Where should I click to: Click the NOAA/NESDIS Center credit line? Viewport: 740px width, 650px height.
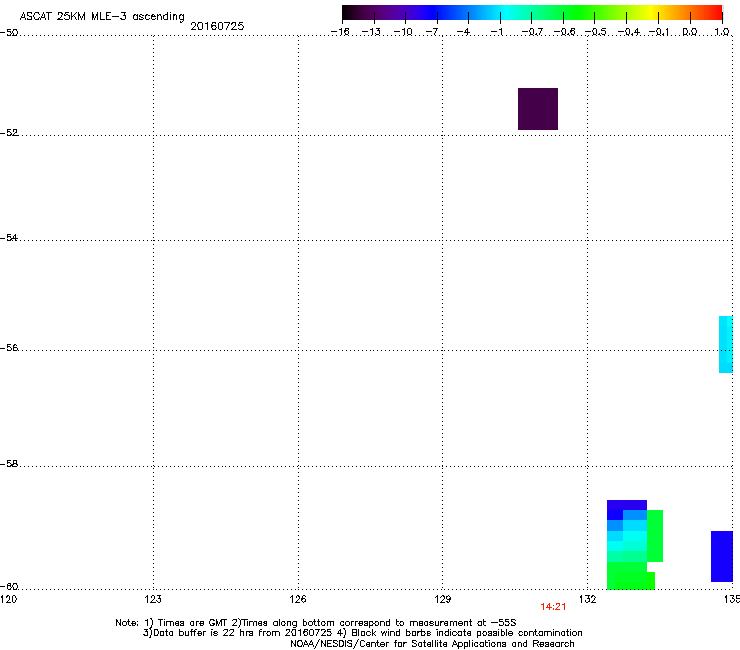(432, 643)
